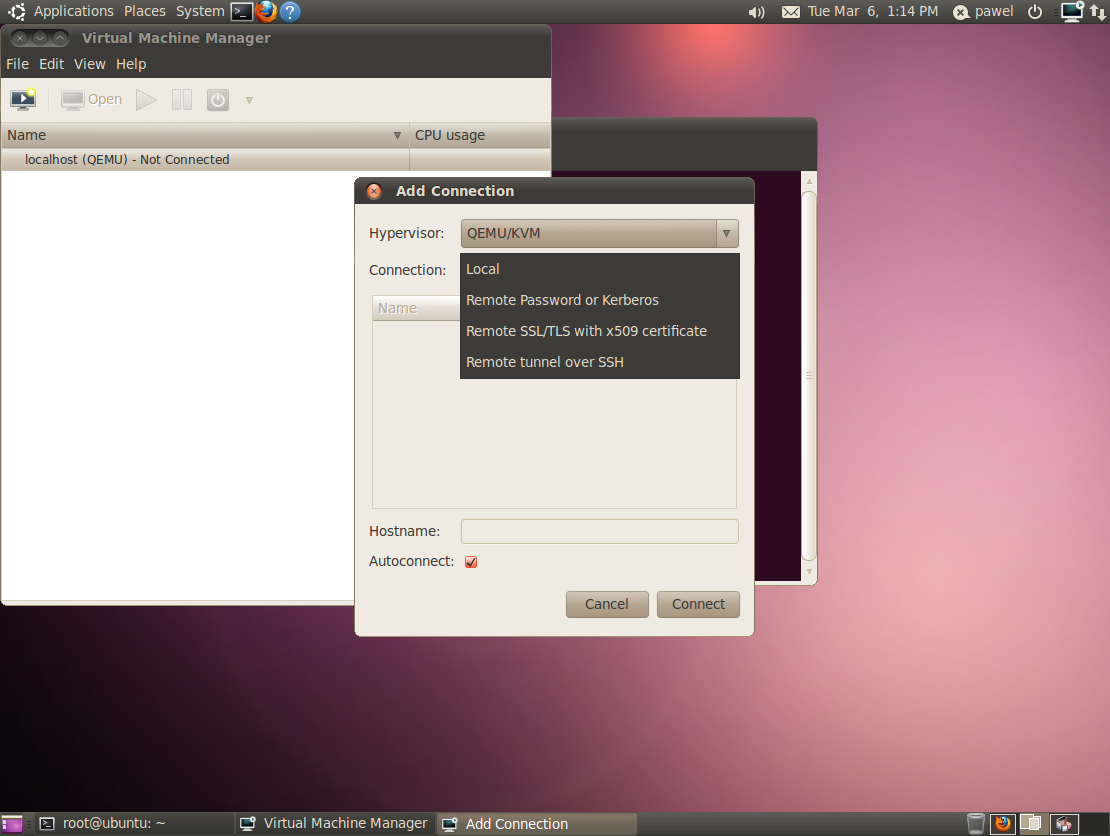
Task: Click the new virtual machine toolbar icon
Action: (x=23, y=100)
